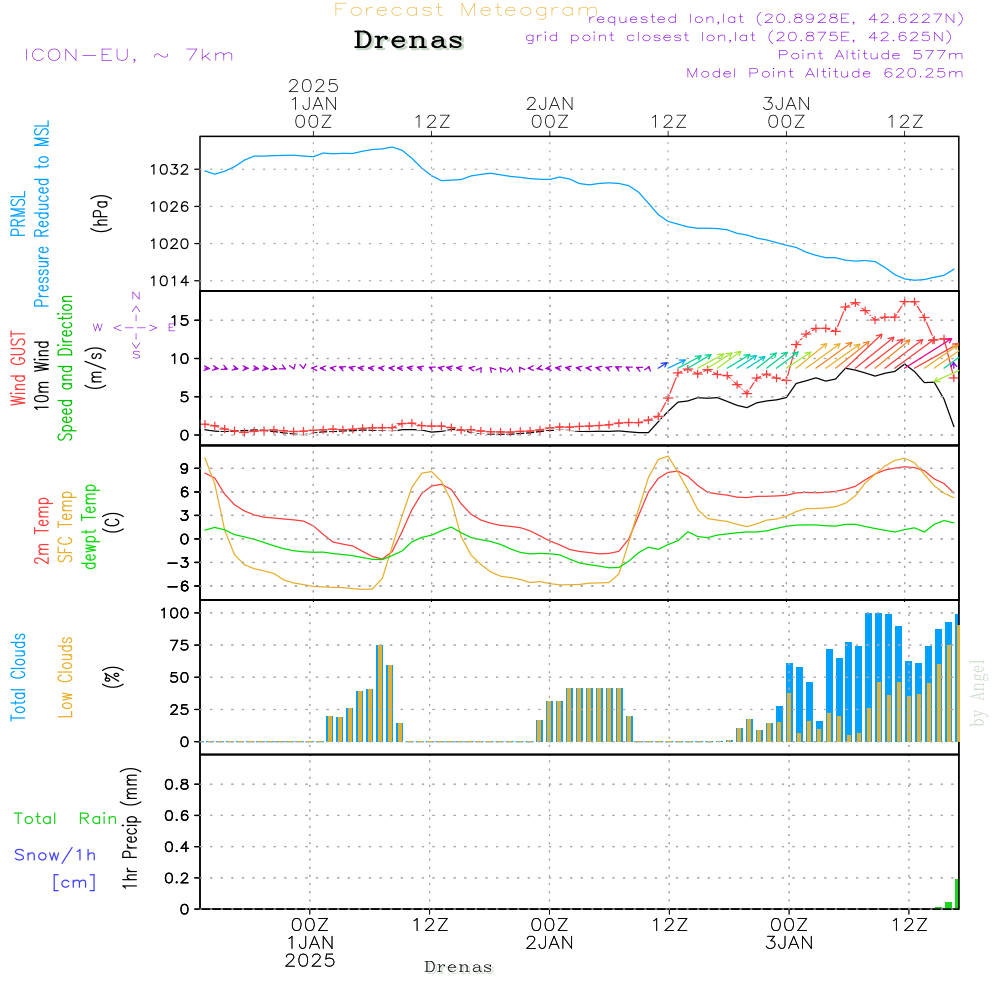Click the 0.4 precipitation axis value
1000x1000 pixels.
coord(177,847)
